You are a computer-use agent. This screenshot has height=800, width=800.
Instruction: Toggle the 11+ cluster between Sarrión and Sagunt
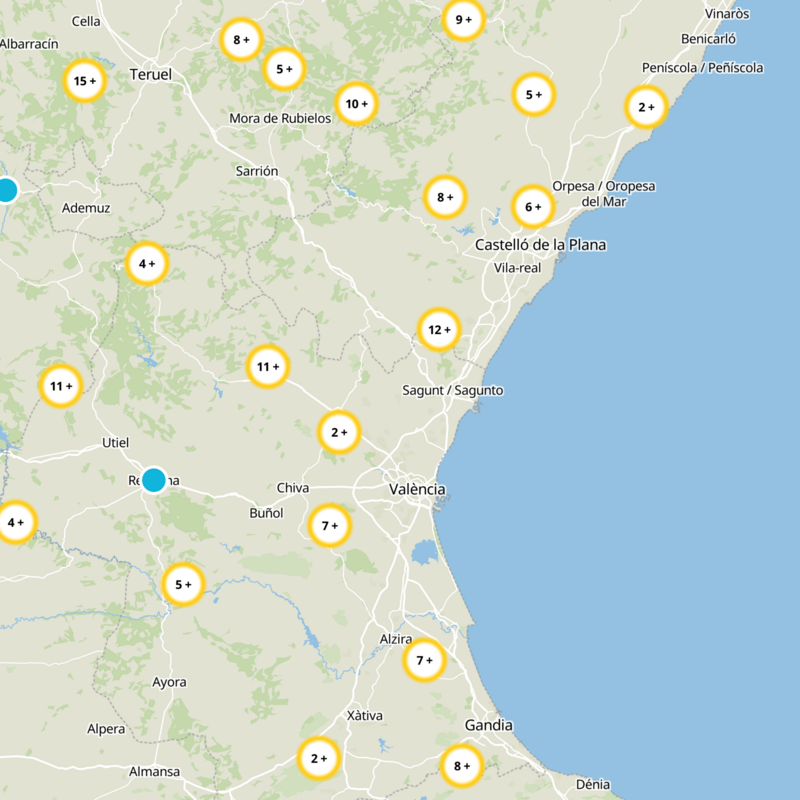[x=267, y=368]
